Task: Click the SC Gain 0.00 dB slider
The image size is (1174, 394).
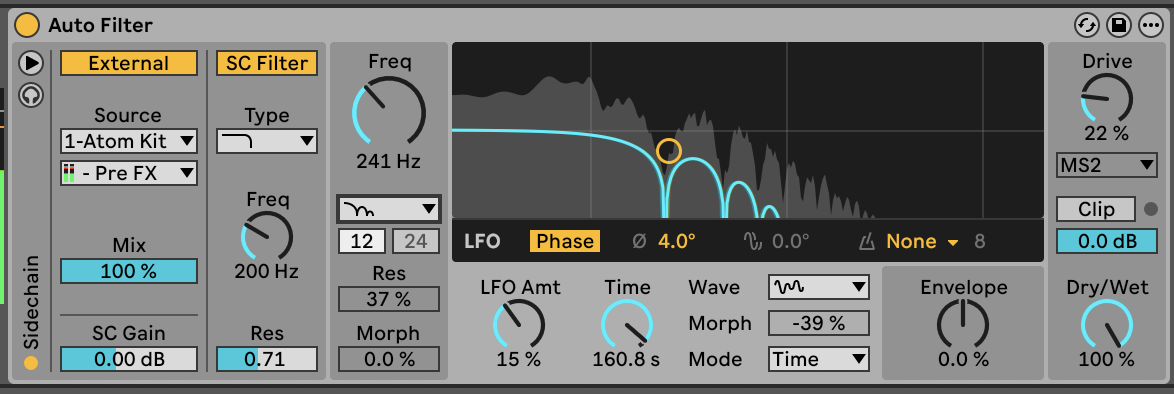Action: pyautogui.click(x=129, y=359)
